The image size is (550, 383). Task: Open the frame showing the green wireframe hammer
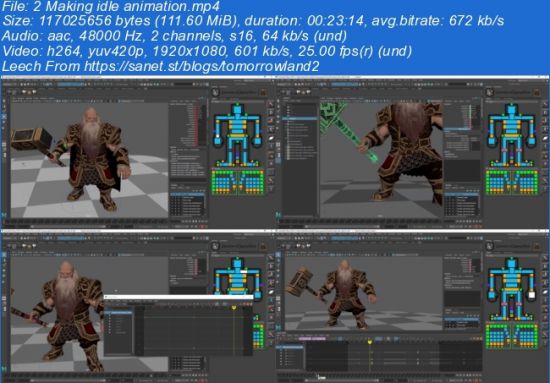coord(412,152)
